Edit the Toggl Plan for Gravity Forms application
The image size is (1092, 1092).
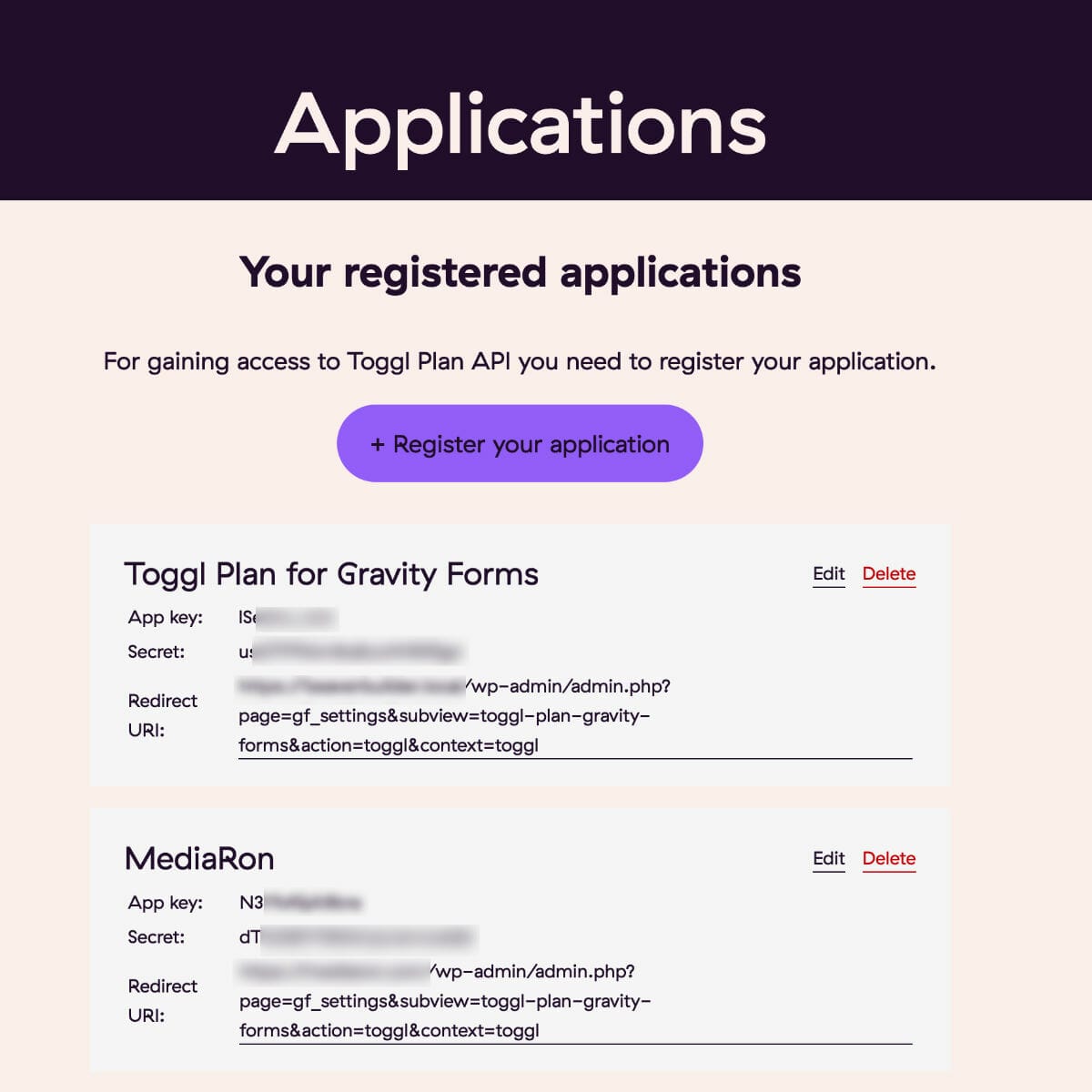(x=828, y=573)
